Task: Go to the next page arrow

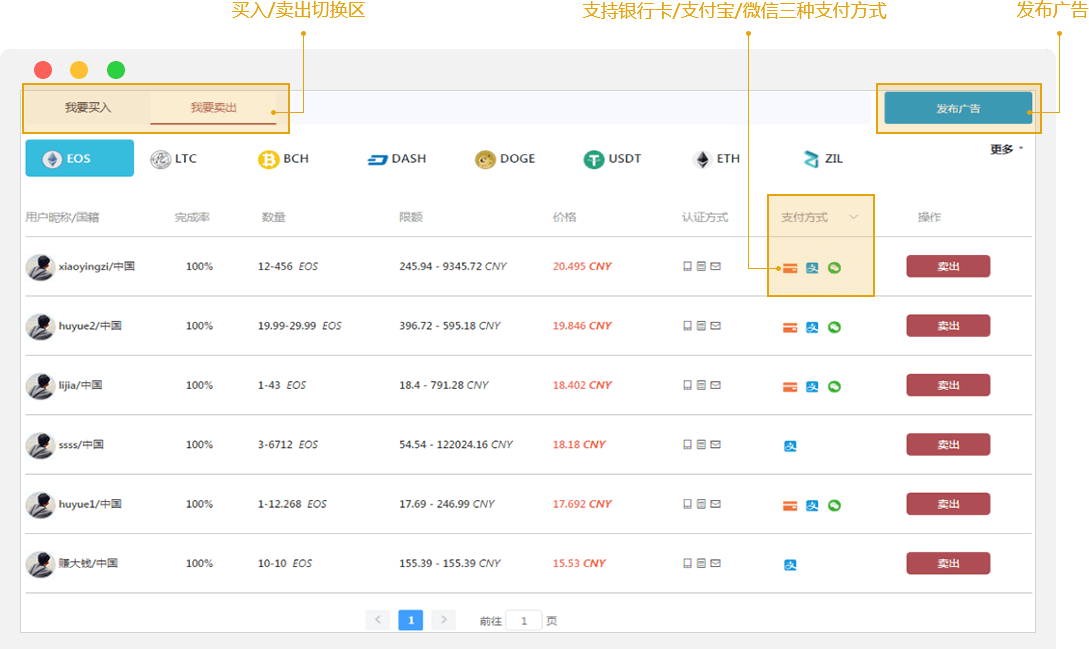Action: tap(443, 620)
